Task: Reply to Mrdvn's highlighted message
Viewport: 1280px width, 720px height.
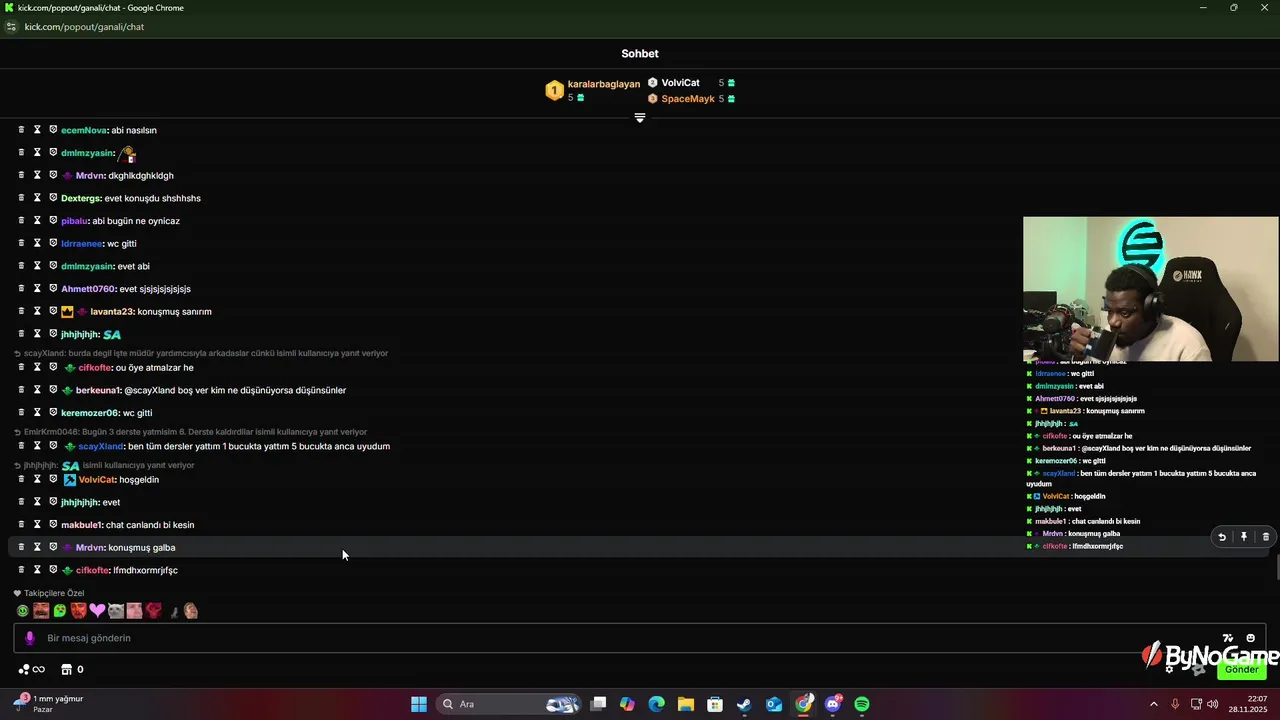Action: pyautogui.click(x=1221, y=537)
